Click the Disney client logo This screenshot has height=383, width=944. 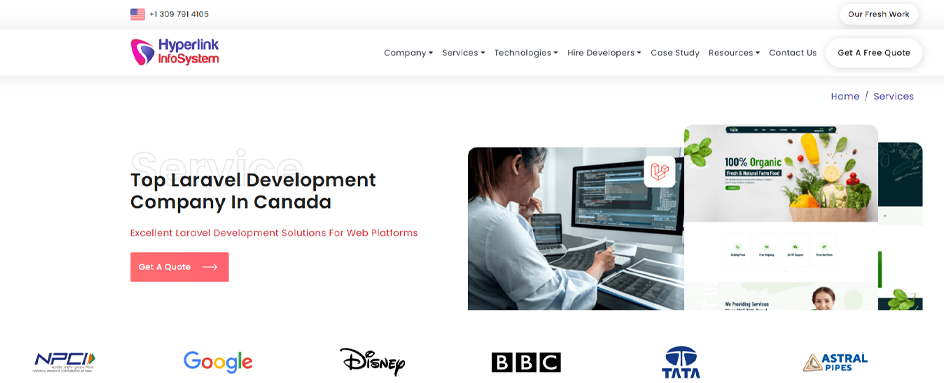pyautogui.click(x=372, y=361)
